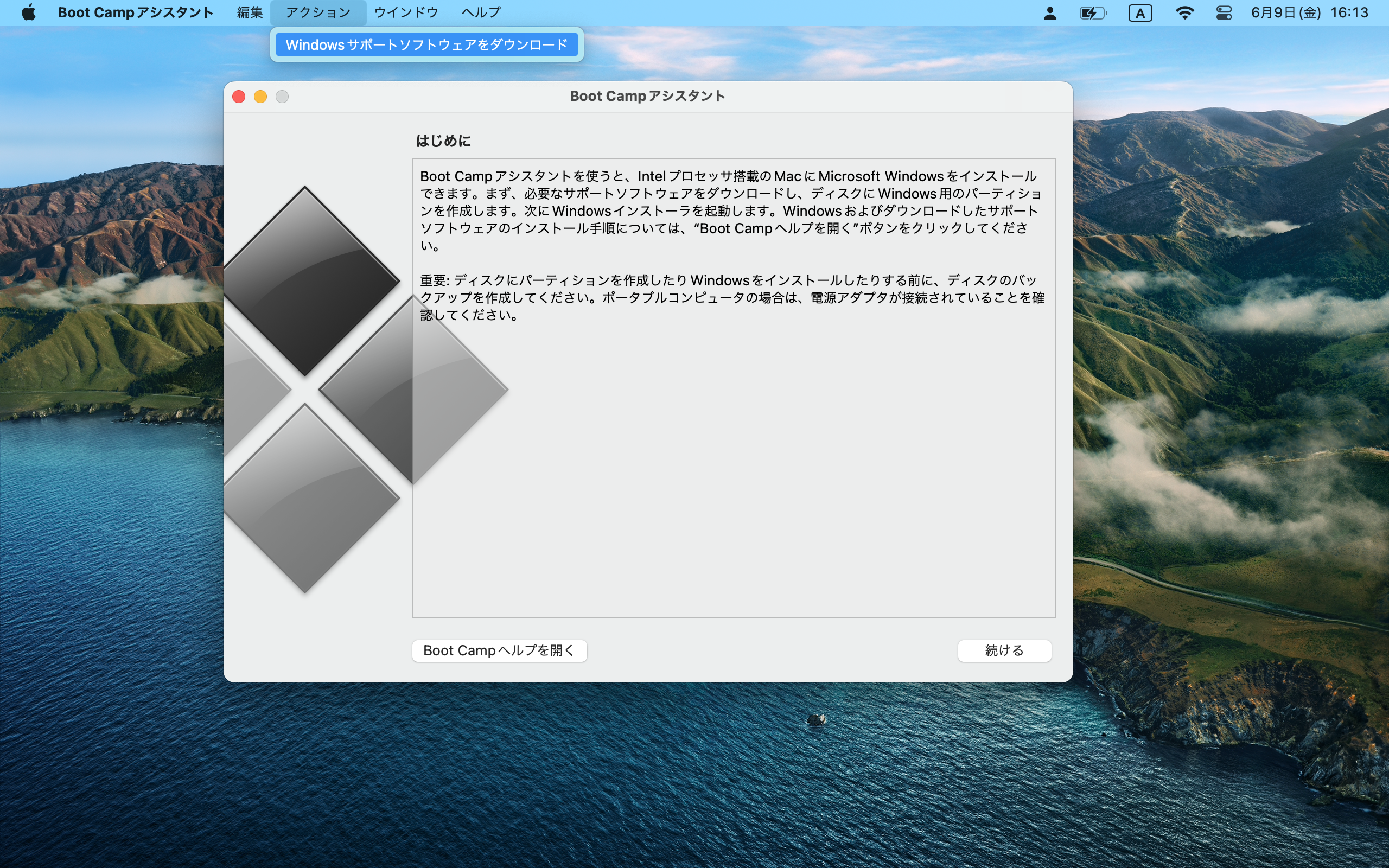Minimize the Boot Camp Assistant window
Image resolution: width=1389 pixels, height=868 pixels.
point(260,97)
